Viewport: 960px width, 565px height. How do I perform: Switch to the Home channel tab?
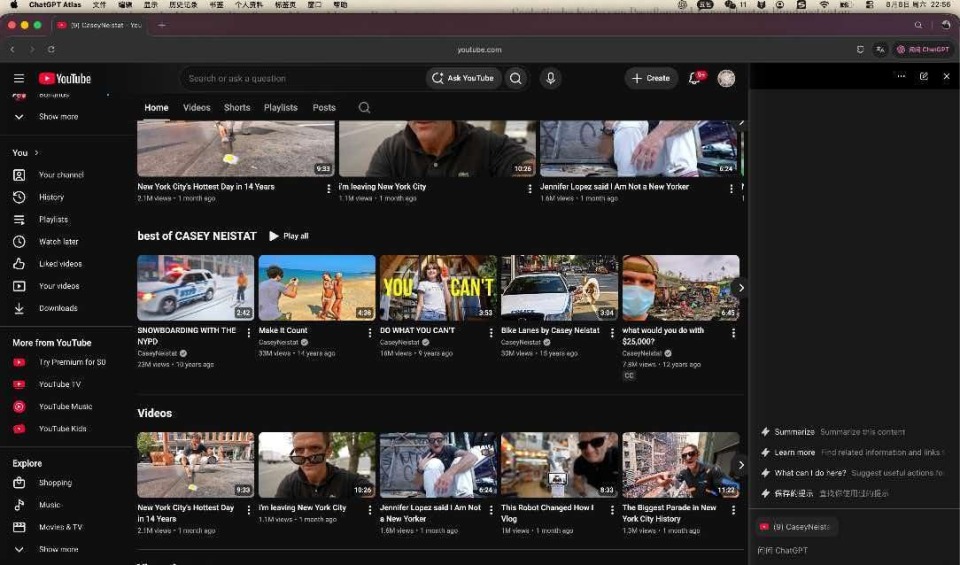156,108
